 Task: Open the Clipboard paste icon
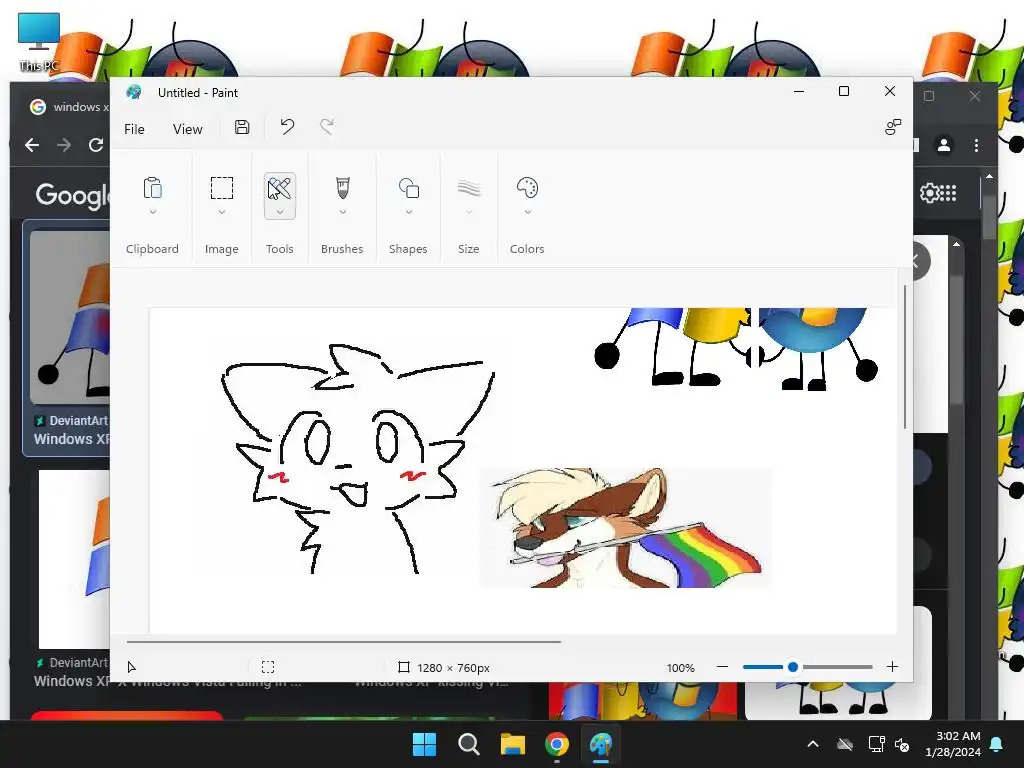[152, 188]
